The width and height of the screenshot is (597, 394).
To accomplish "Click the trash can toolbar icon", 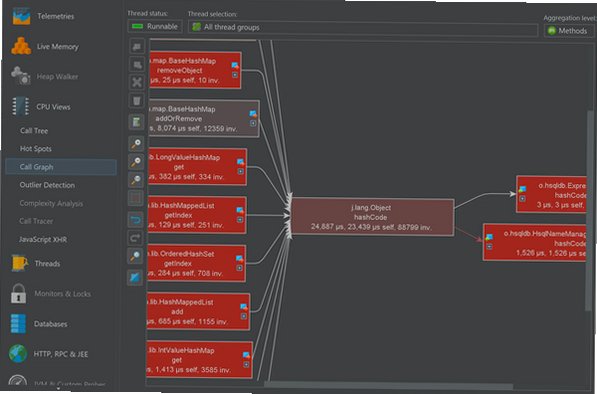I will (137, 100).
